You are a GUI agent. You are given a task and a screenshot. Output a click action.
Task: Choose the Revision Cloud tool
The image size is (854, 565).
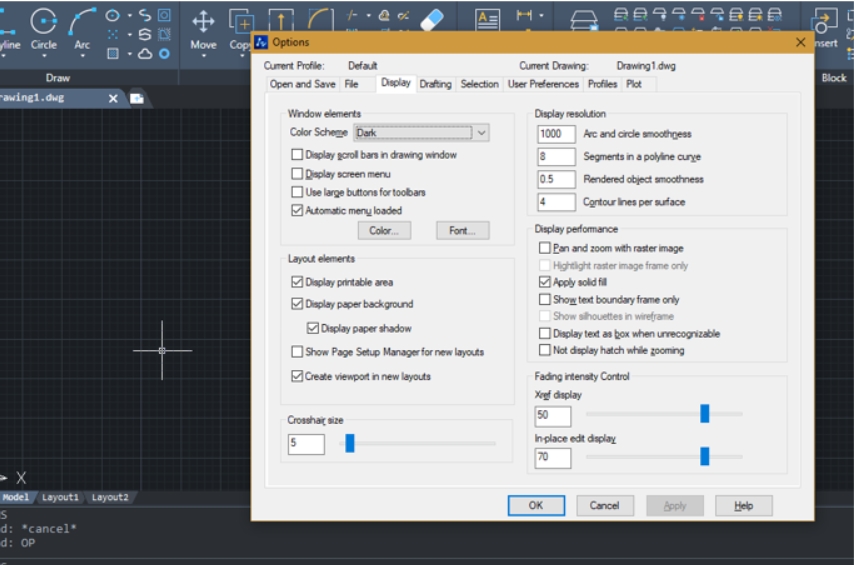click(144, 54)
